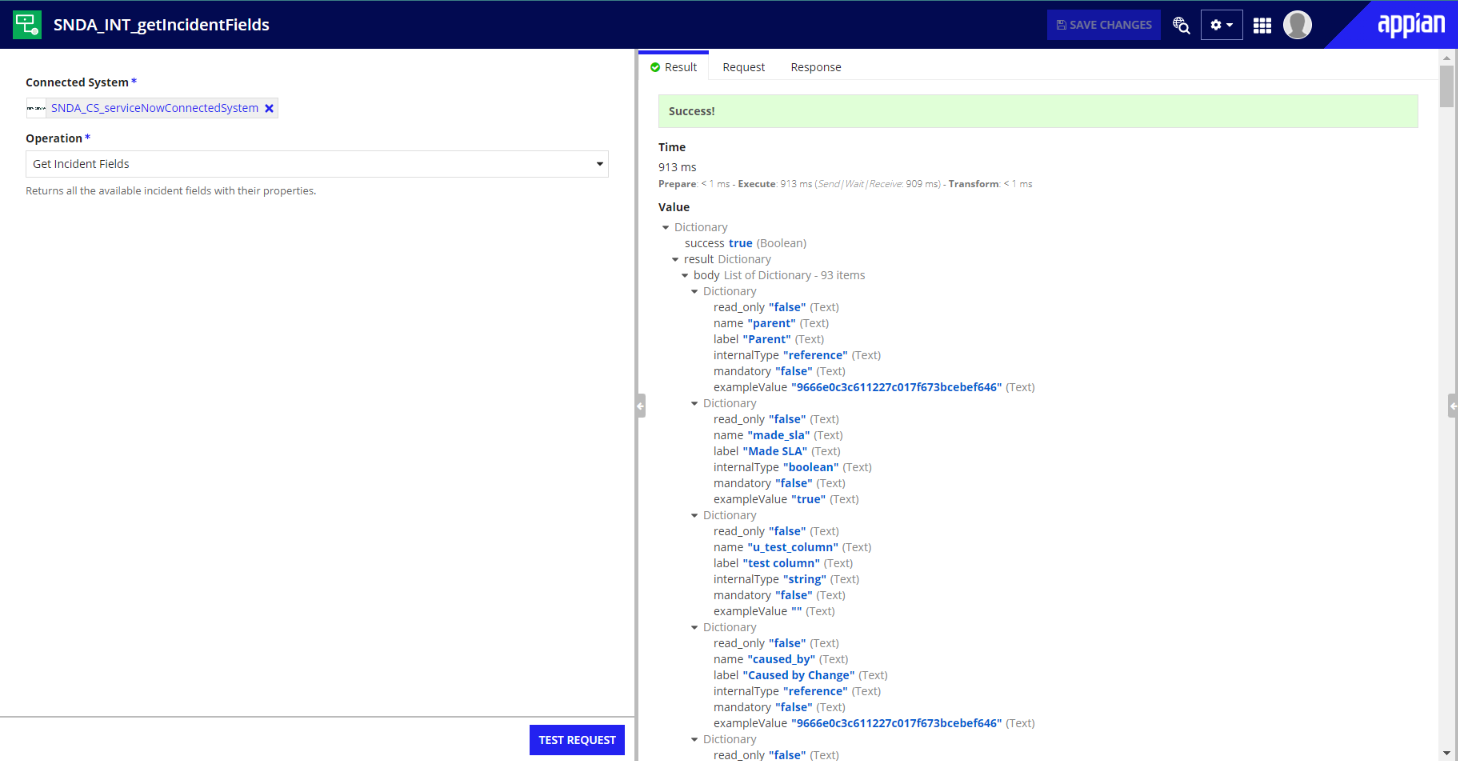Viewport: 1458px width, 761px height.
Task: Collapse the body List of Dictionary node
Action: (x=685, y=276)
